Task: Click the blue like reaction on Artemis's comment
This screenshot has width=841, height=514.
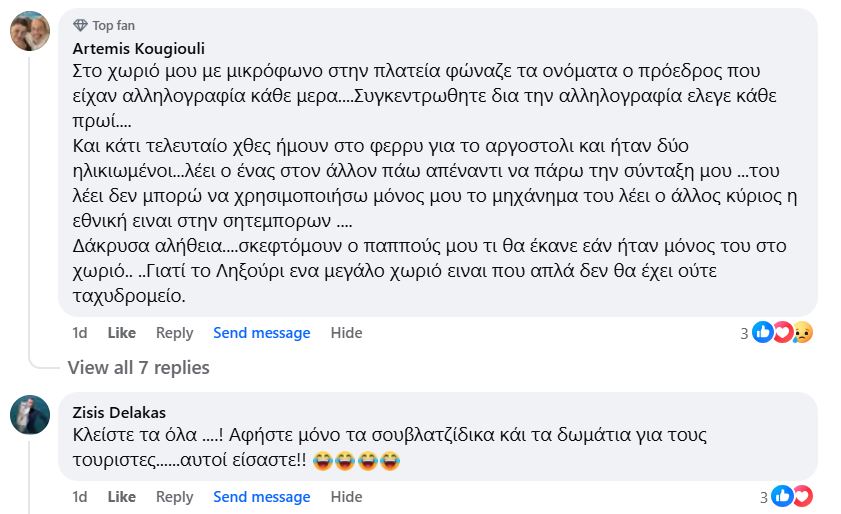Action: 763,333
